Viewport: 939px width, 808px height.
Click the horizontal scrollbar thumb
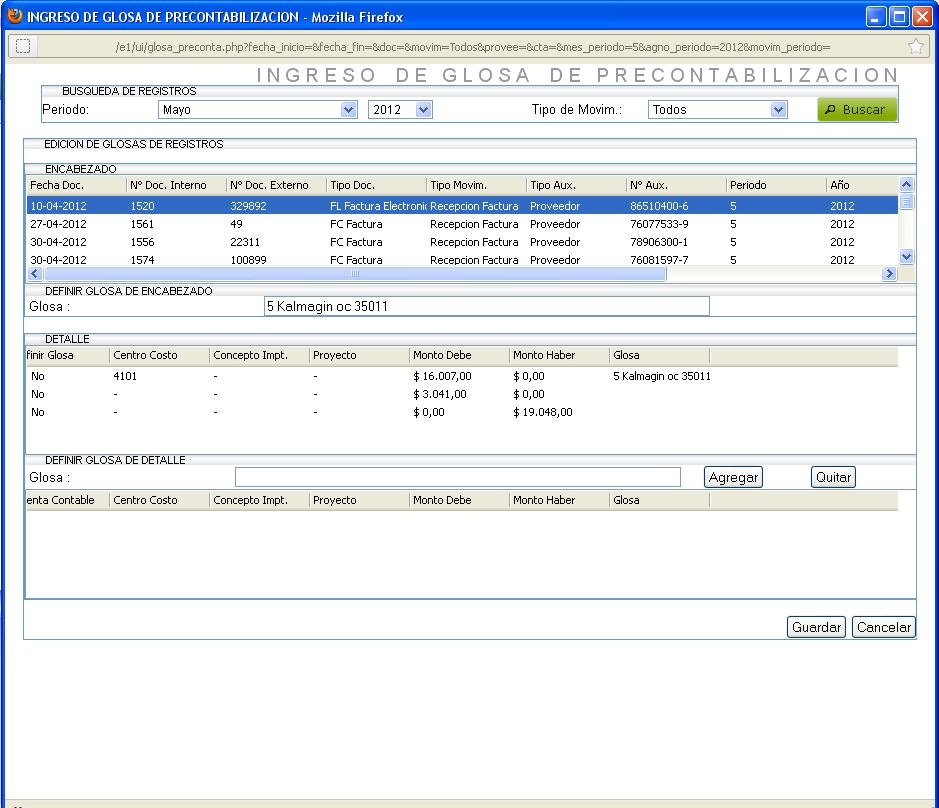[355, 274]
